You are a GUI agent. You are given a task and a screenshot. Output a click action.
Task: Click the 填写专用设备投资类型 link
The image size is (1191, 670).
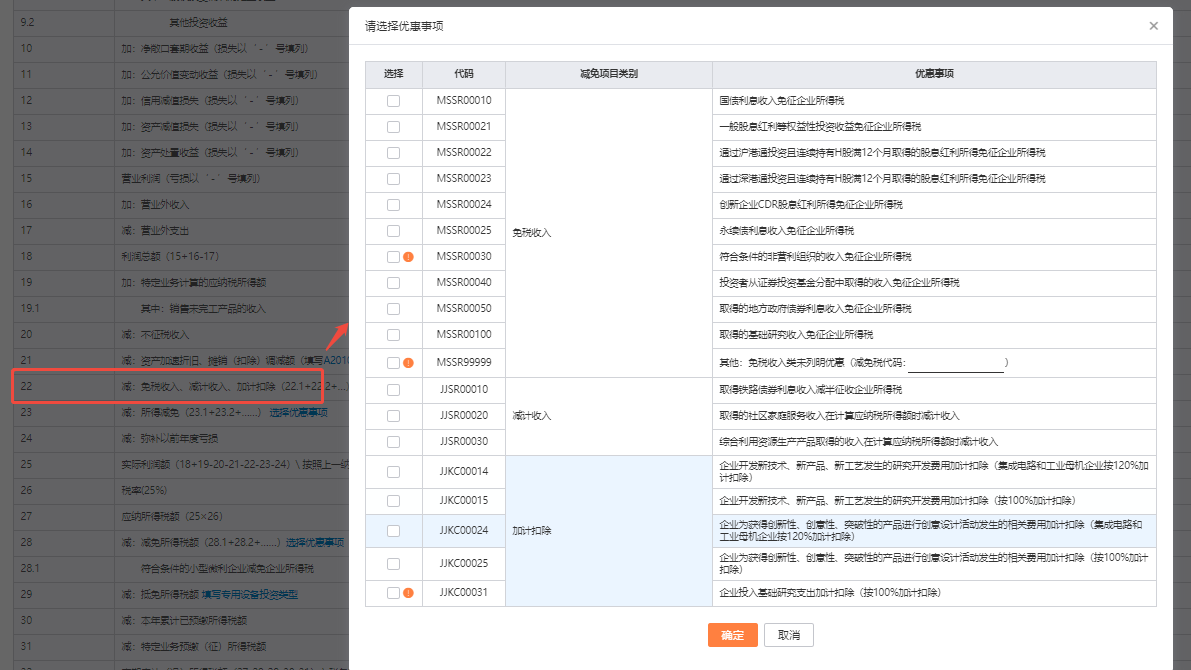(249, 594)
